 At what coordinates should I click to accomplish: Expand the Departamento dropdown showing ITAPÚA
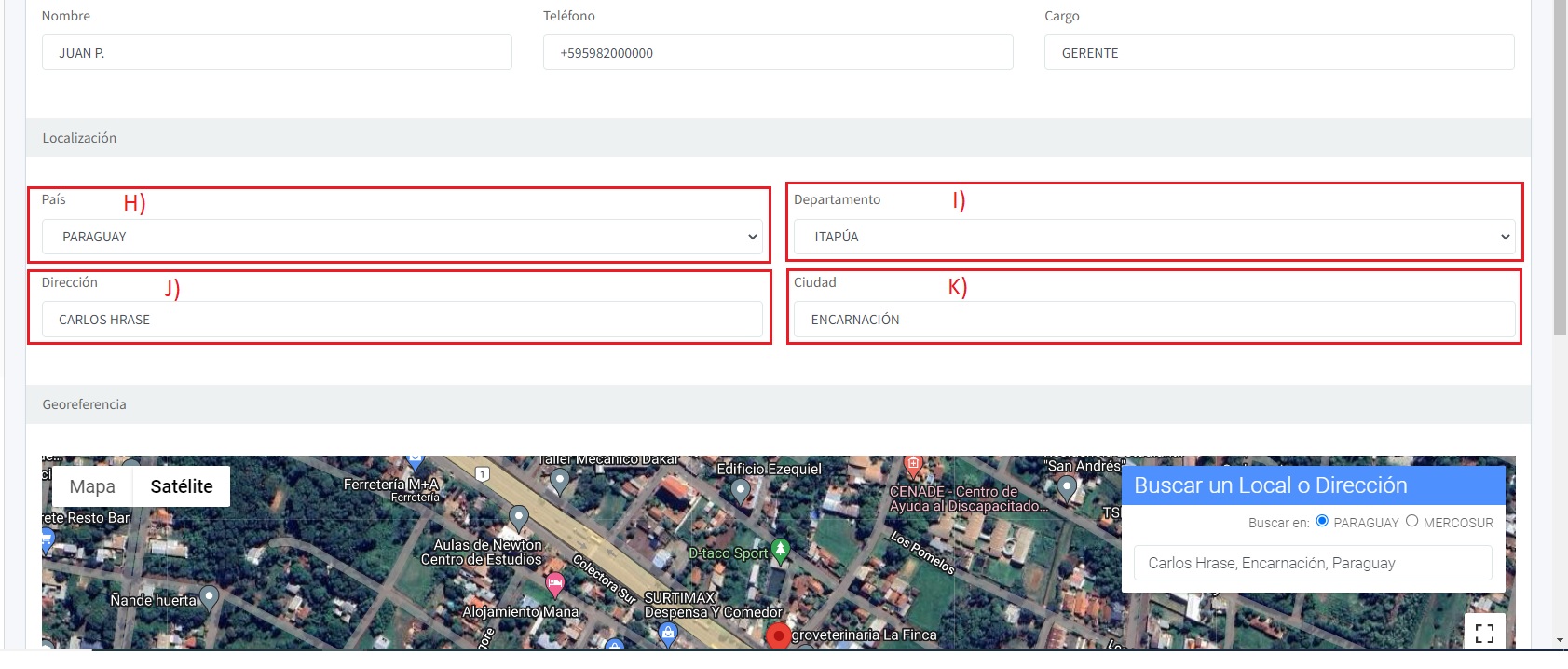pos(1153,237)
